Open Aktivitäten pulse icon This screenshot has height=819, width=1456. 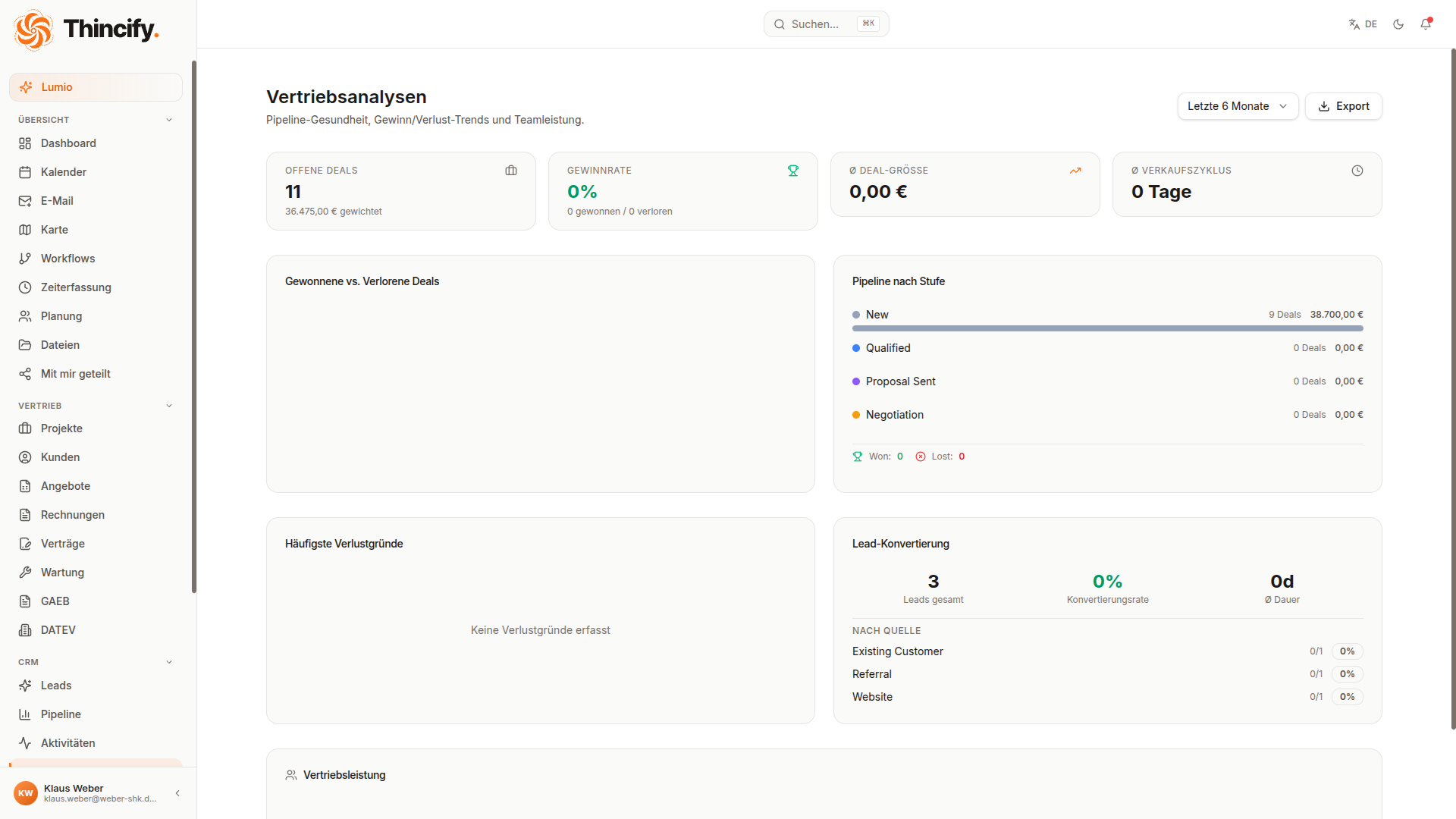point(25,743)
